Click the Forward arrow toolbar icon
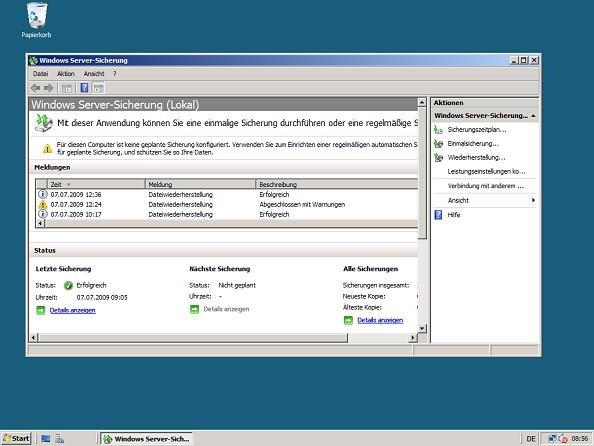The height and width of the screenshot is (446, 594). pos(49,88)
